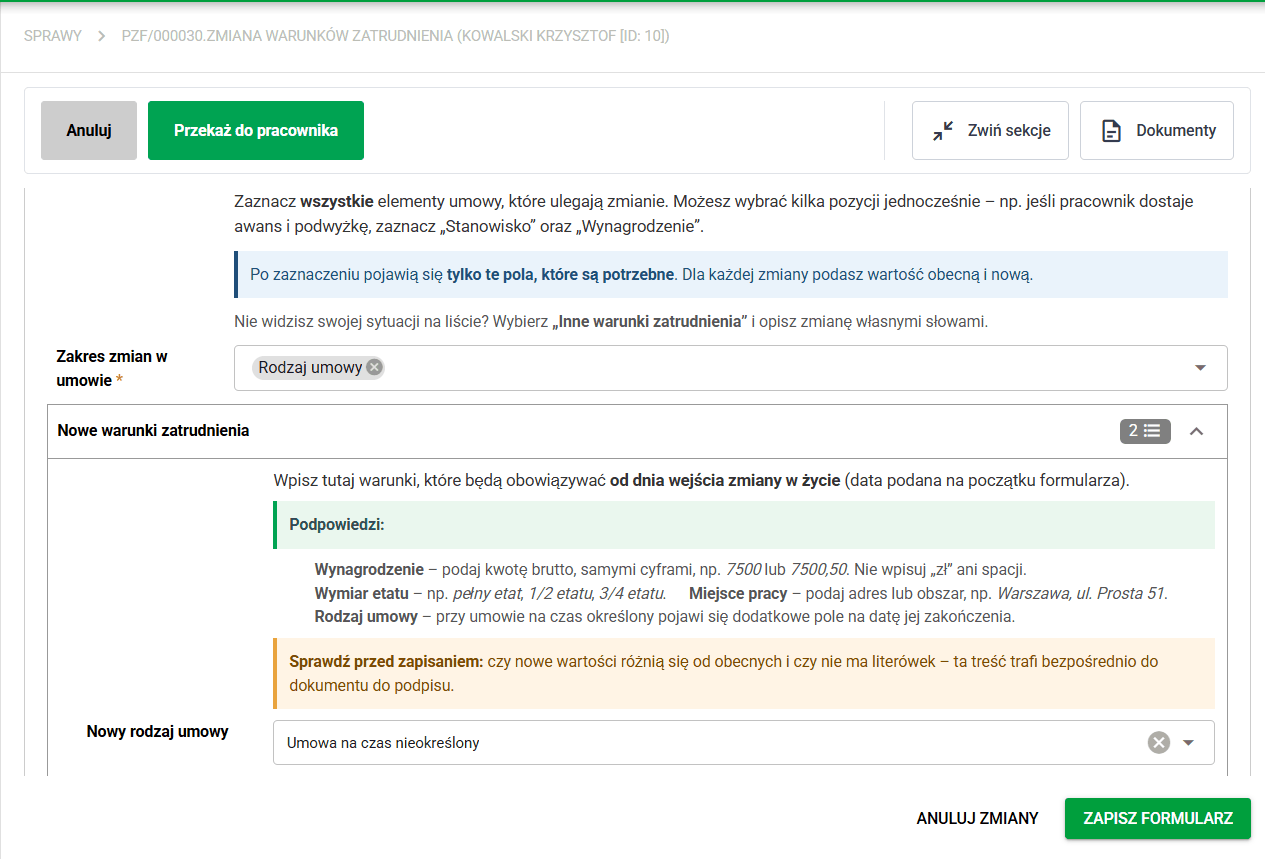Click the Wpisz tutaj warunki instruction text
The image size is (1265, 859).
701,480
